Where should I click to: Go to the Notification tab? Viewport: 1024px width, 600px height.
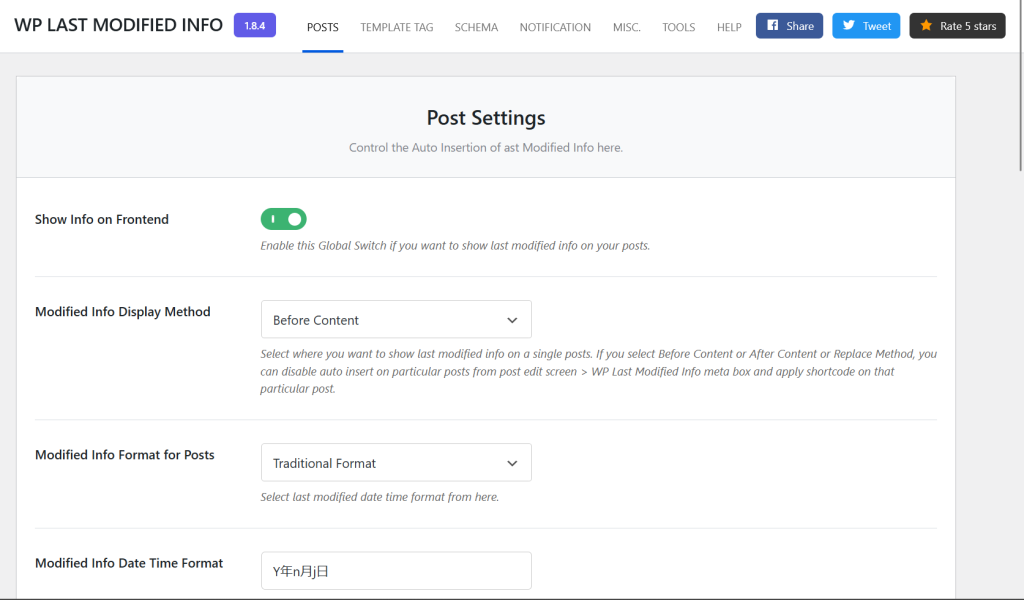pyautogui.click(x=555, y=27)
